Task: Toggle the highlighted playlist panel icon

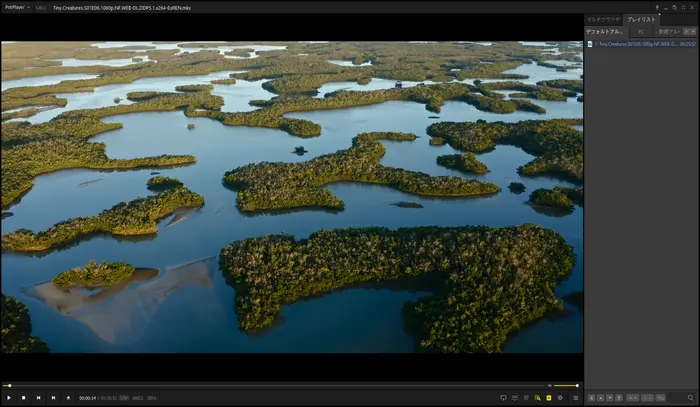Action: pos(548,397)
